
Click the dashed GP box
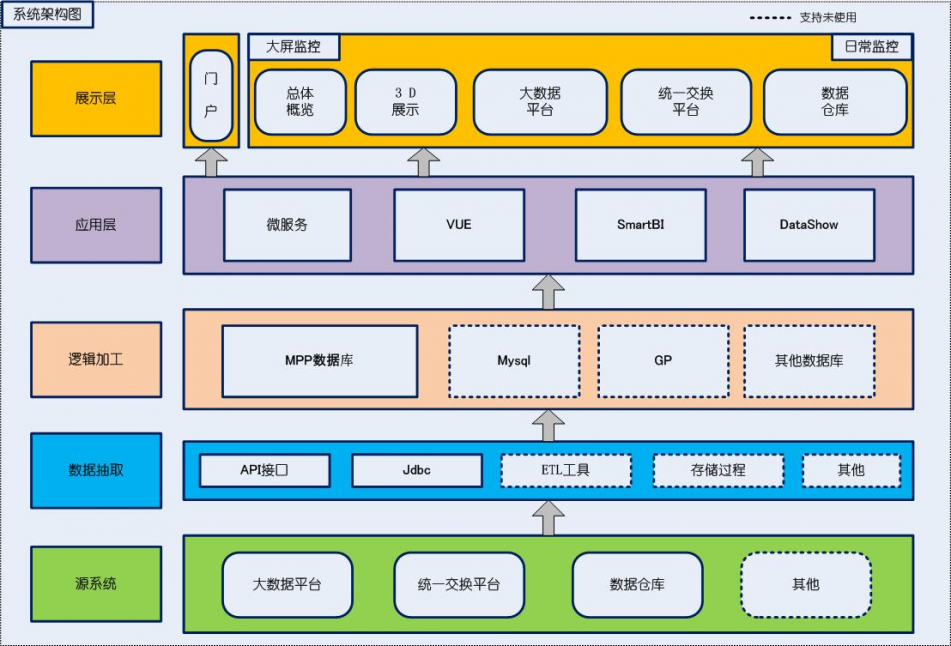pyautogui.click(x=664, y=361)
